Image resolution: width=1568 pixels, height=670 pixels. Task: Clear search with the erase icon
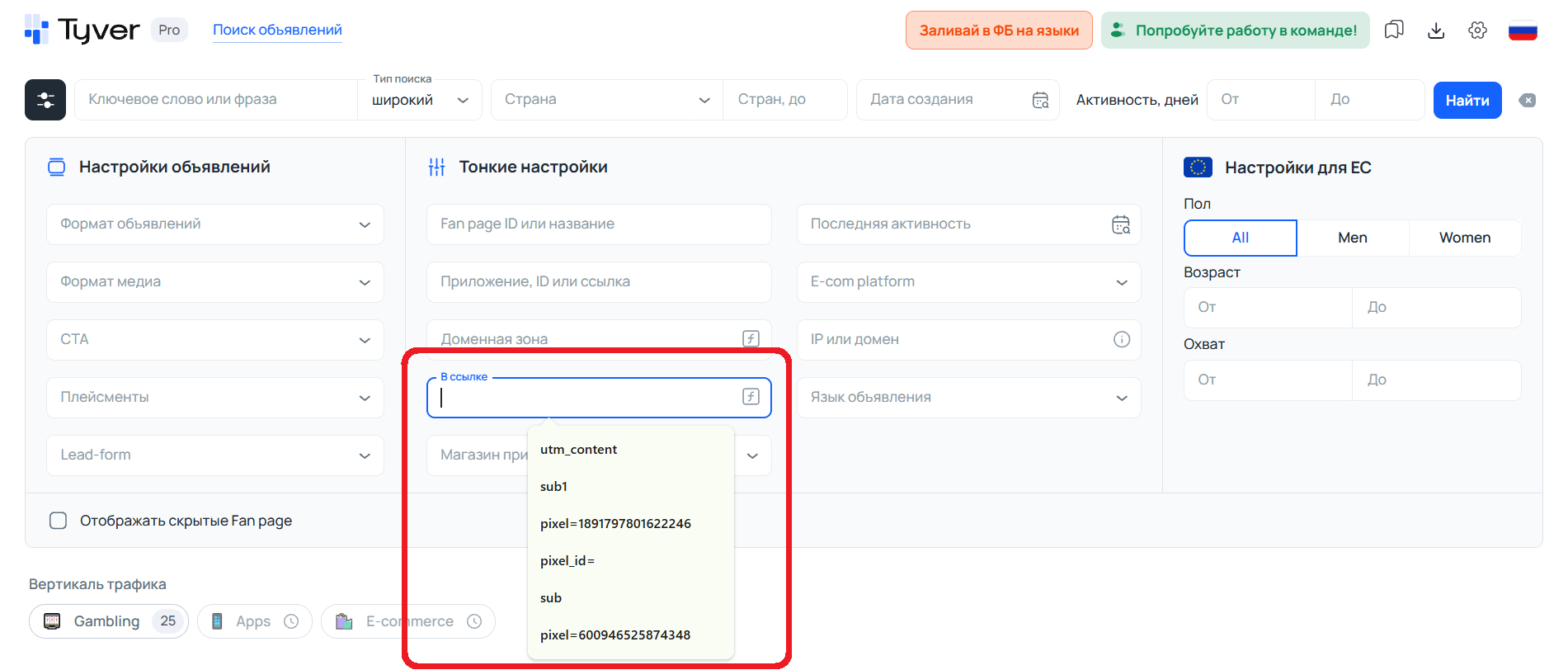tap(1528, 100)
